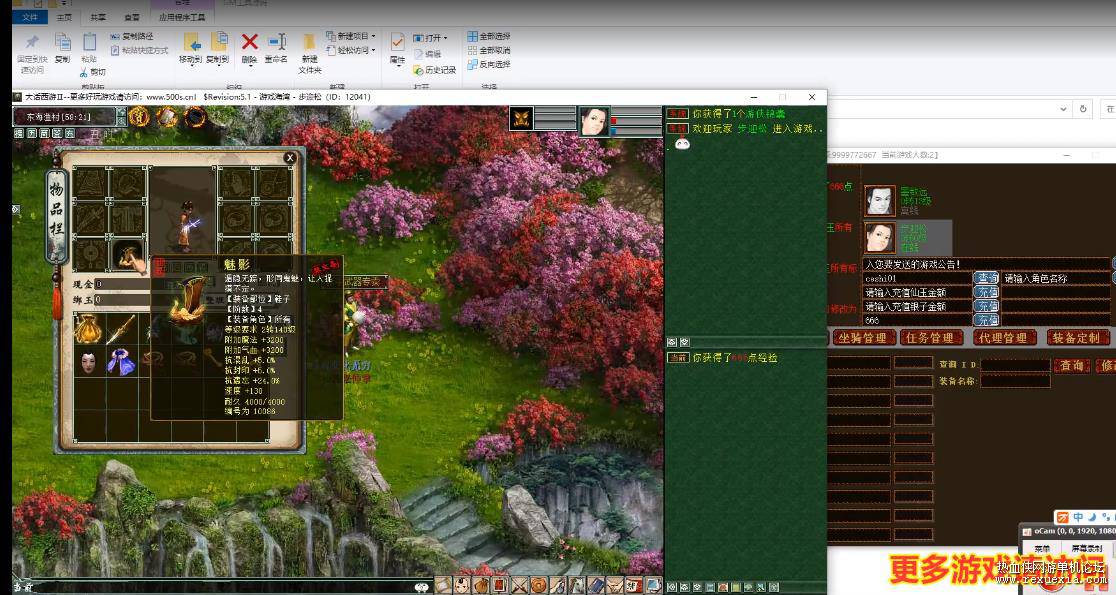
Task: Click the Cut scissors item
Action: [x=93, y=72]
